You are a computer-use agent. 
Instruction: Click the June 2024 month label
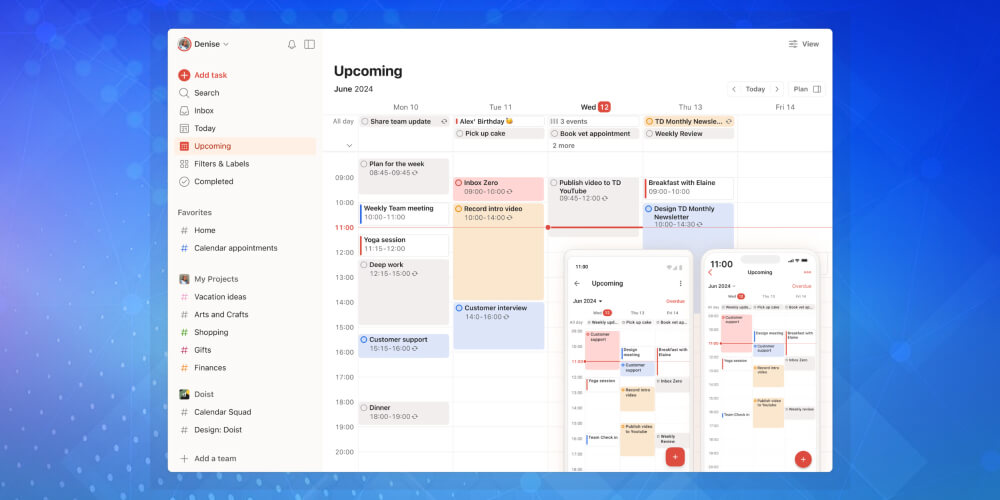(x=353, y=89)
